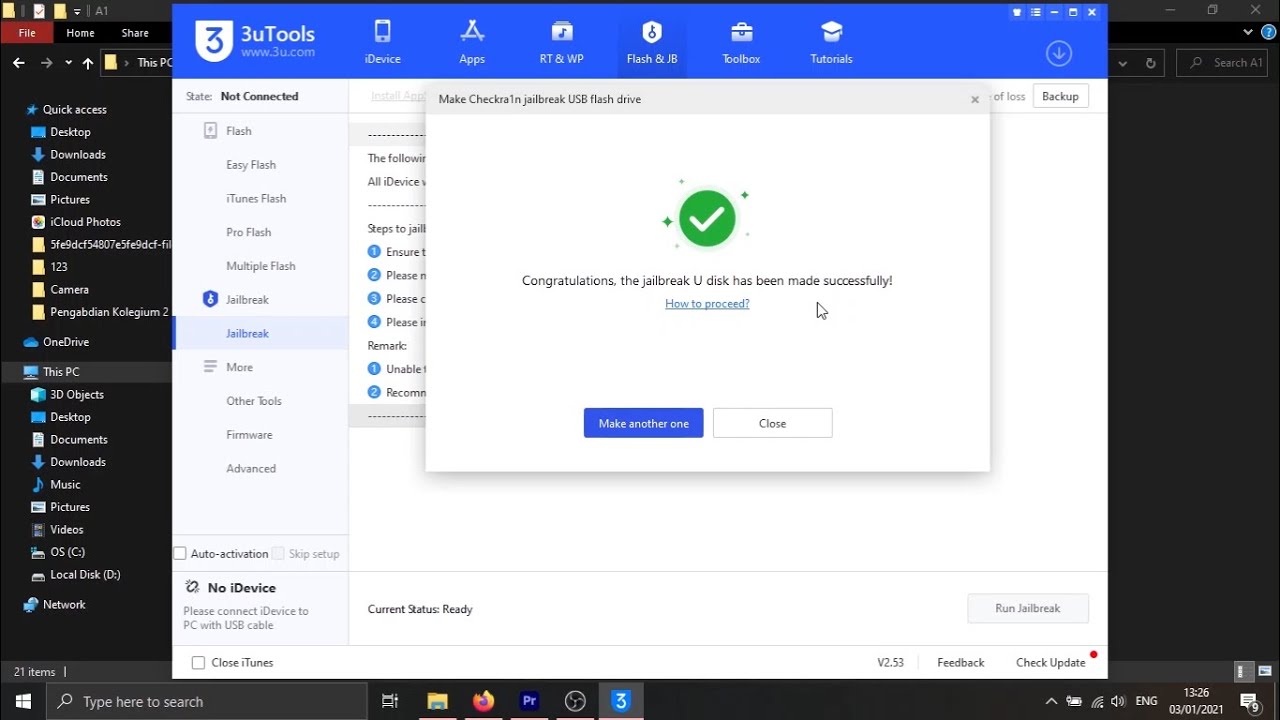Viewport: 1280px width, 720px height.
Task: Refresh the File Explorer folder view
Action: tap(1151, 62)
